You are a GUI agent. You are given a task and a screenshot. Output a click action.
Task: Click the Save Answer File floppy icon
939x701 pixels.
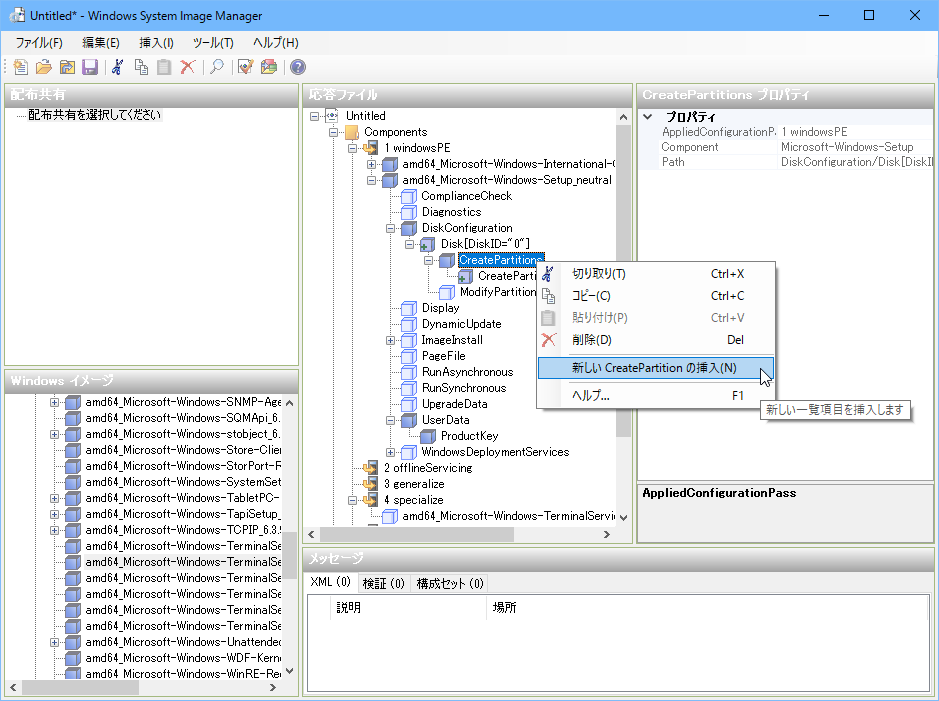[x=90, y=67]
